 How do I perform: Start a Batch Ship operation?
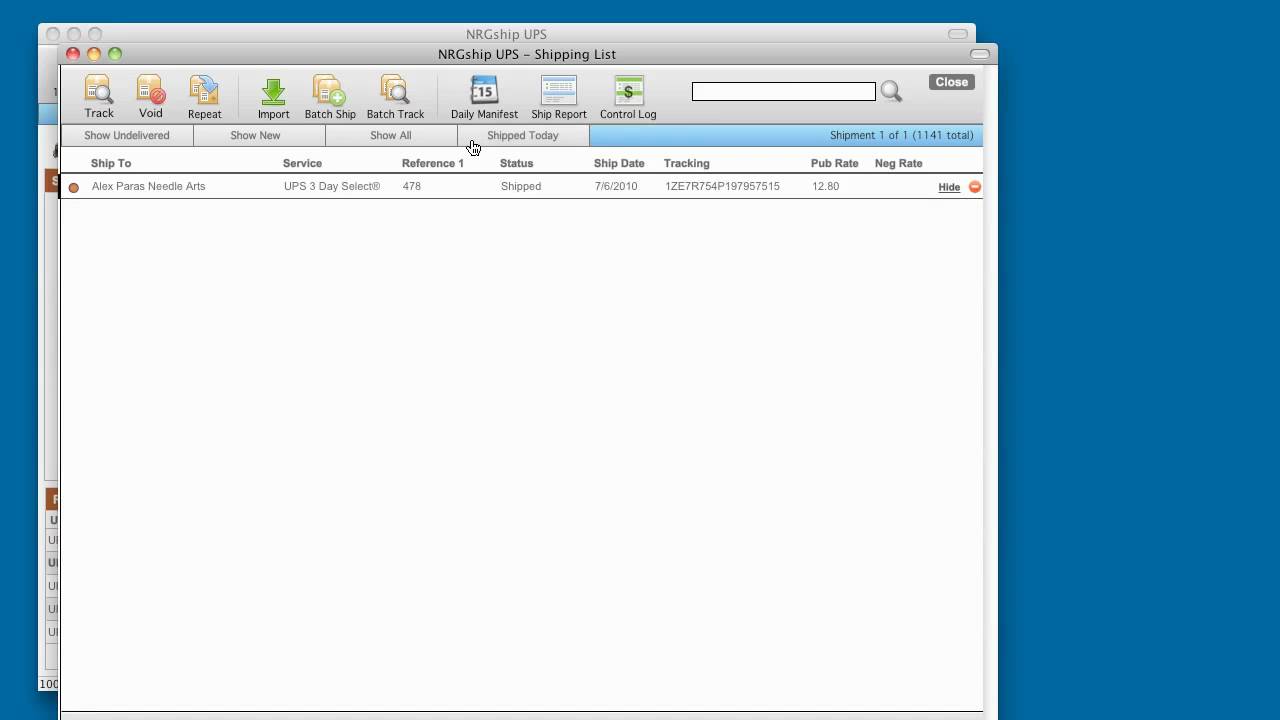point(330,97)
